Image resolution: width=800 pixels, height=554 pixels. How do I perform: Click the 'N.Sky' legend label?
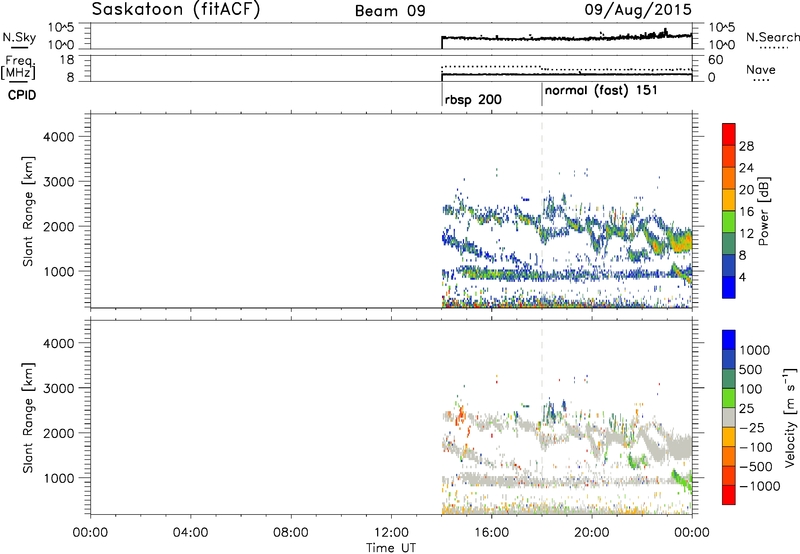click(x=19, y=37)
